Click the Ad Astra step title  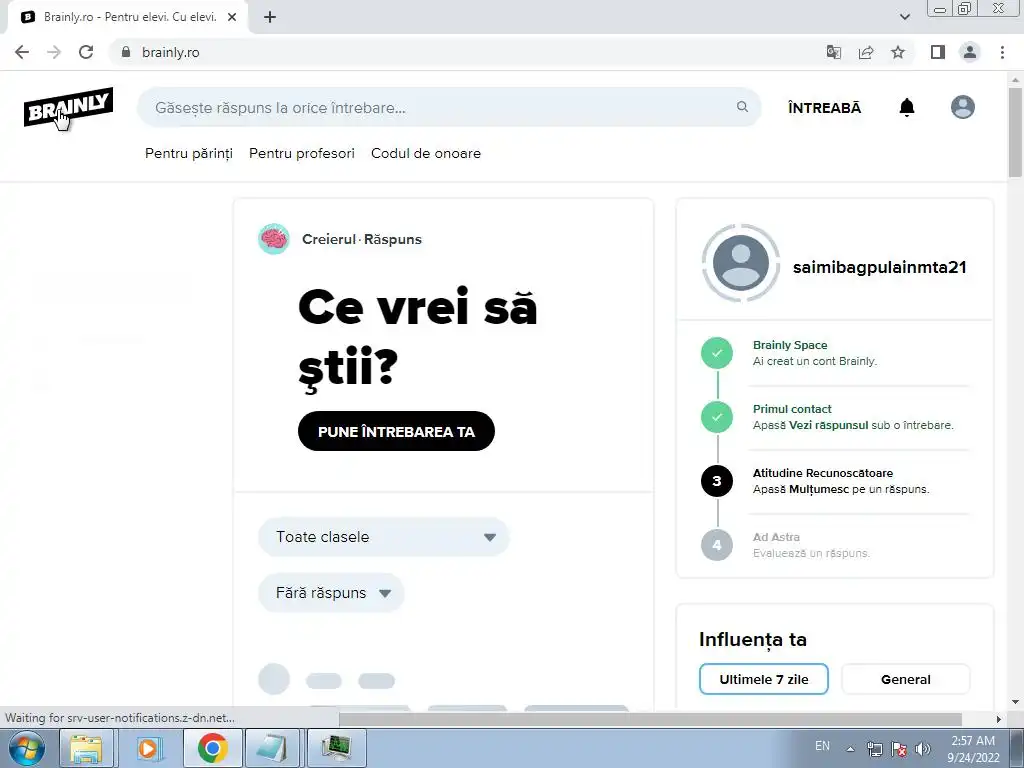(x=776, y=537)
